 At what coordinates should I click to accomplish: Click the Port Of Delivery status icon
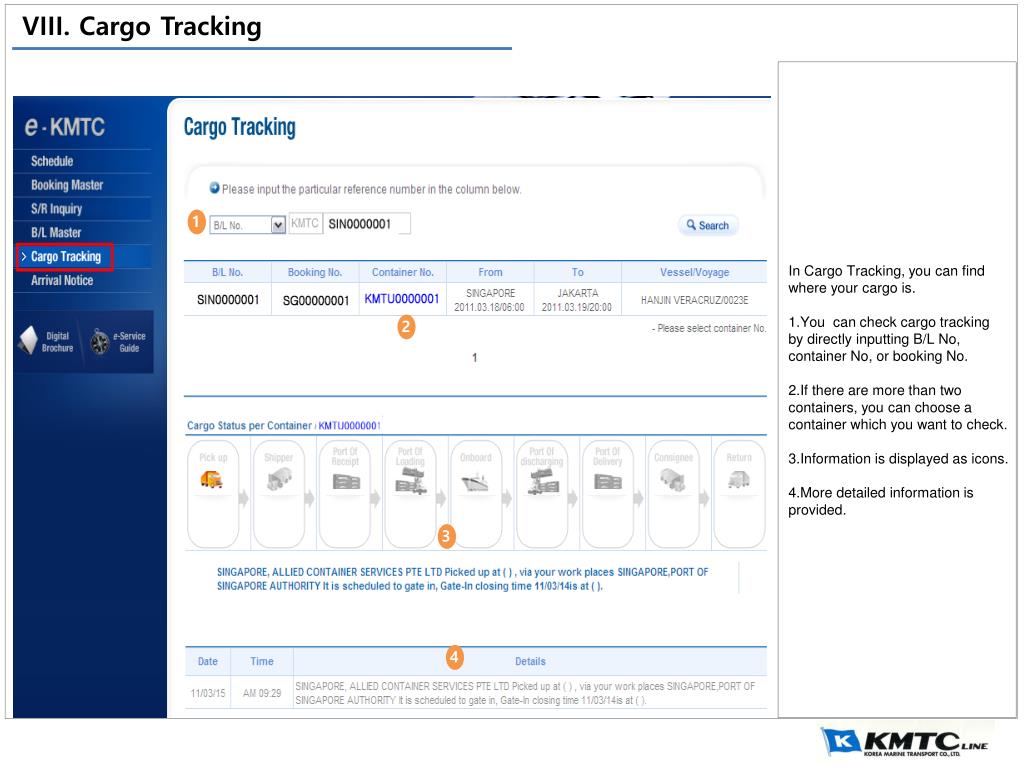(x=608, y=482)
